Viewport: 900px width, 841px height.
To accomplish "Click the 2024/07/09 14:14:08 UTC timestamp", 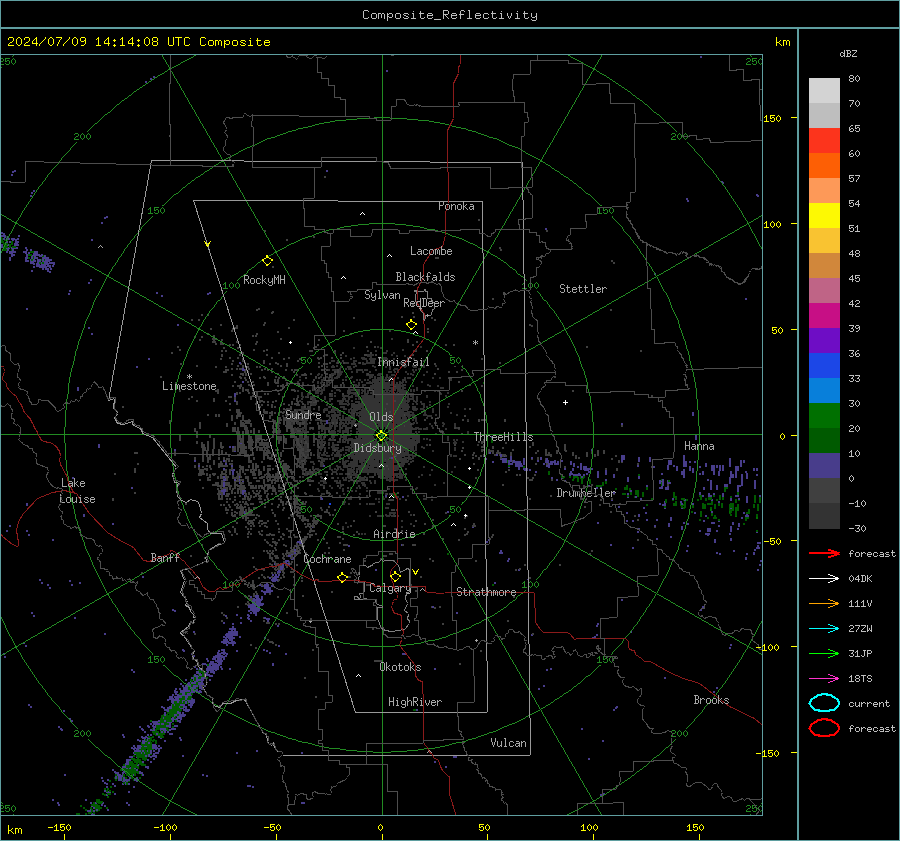I will point(138,42).
